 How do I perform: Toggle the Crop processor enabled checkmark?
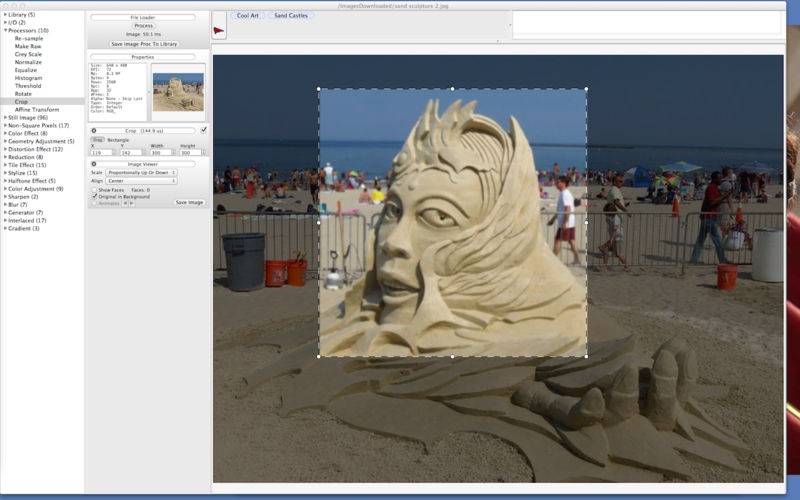(204, 131)
